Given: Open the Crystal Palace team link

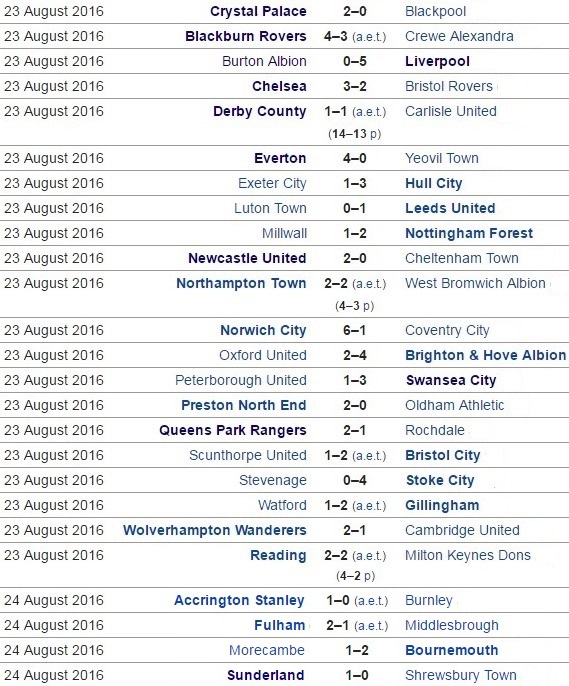Looking at the screenshot, I should coord(258,11).
